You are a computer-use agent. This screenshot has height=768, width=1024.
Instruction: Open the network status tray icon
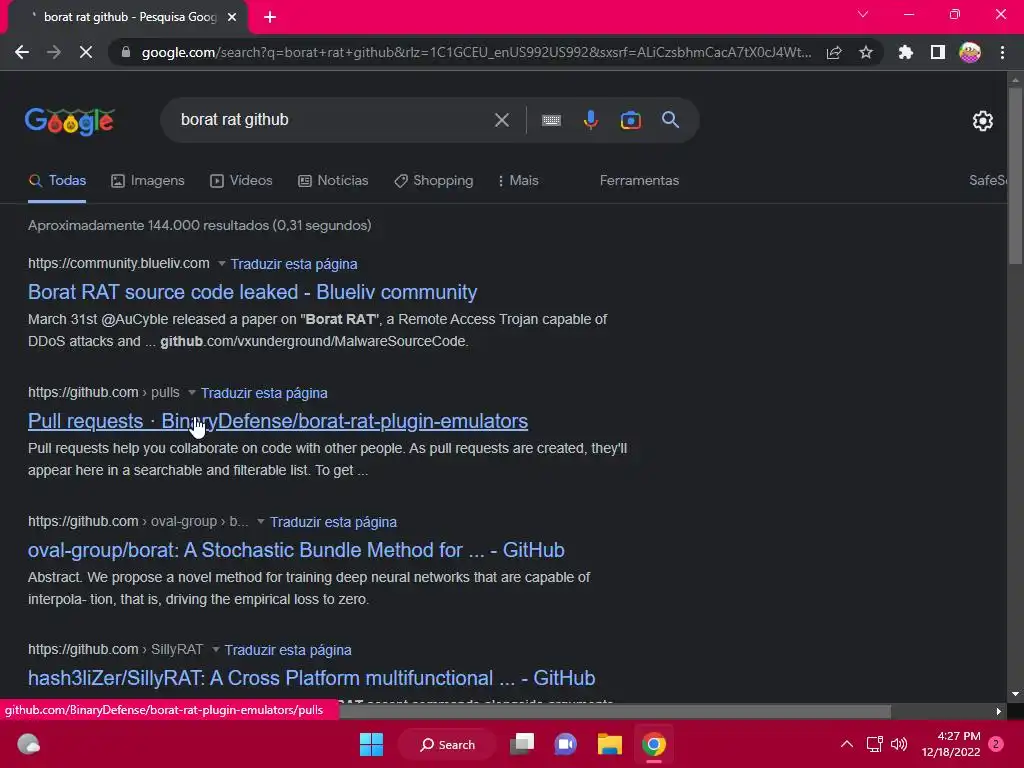pos(874,744)
